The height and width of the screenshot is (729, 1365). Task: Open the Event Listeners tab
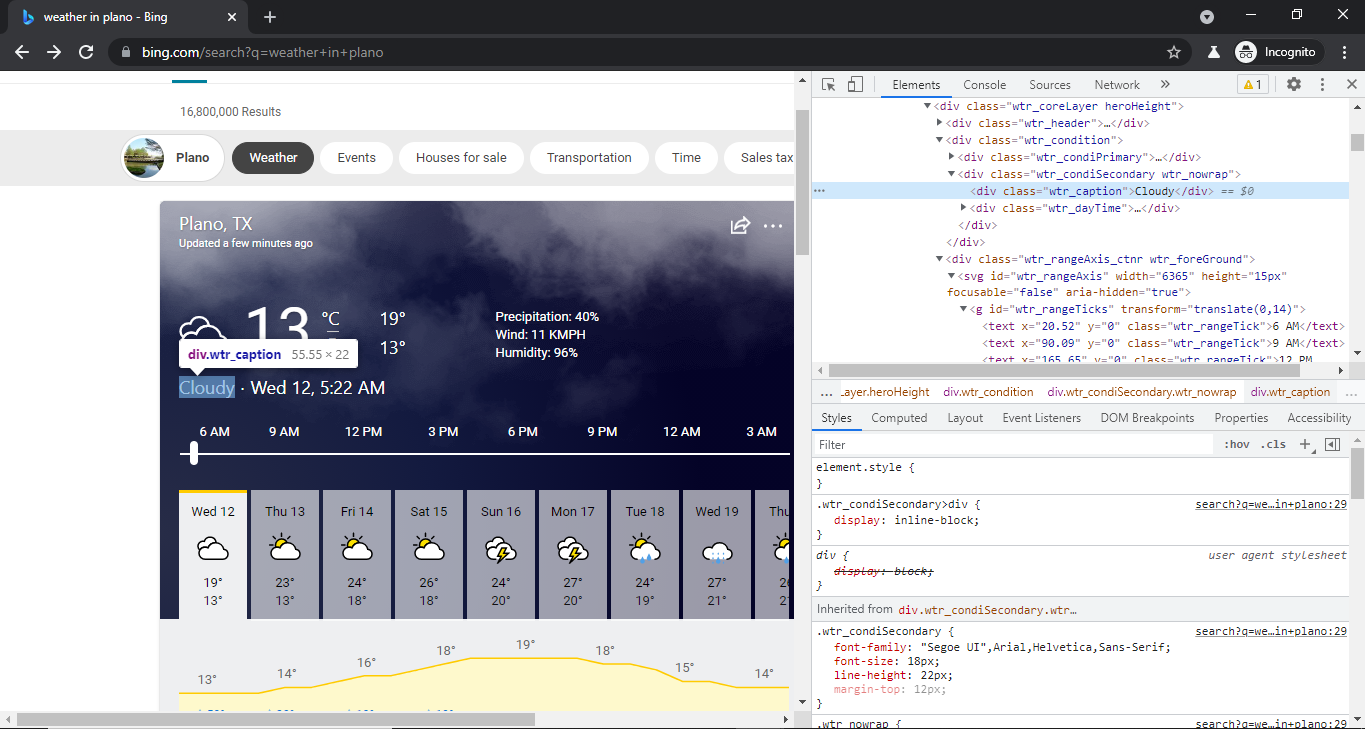(1041, 418)
